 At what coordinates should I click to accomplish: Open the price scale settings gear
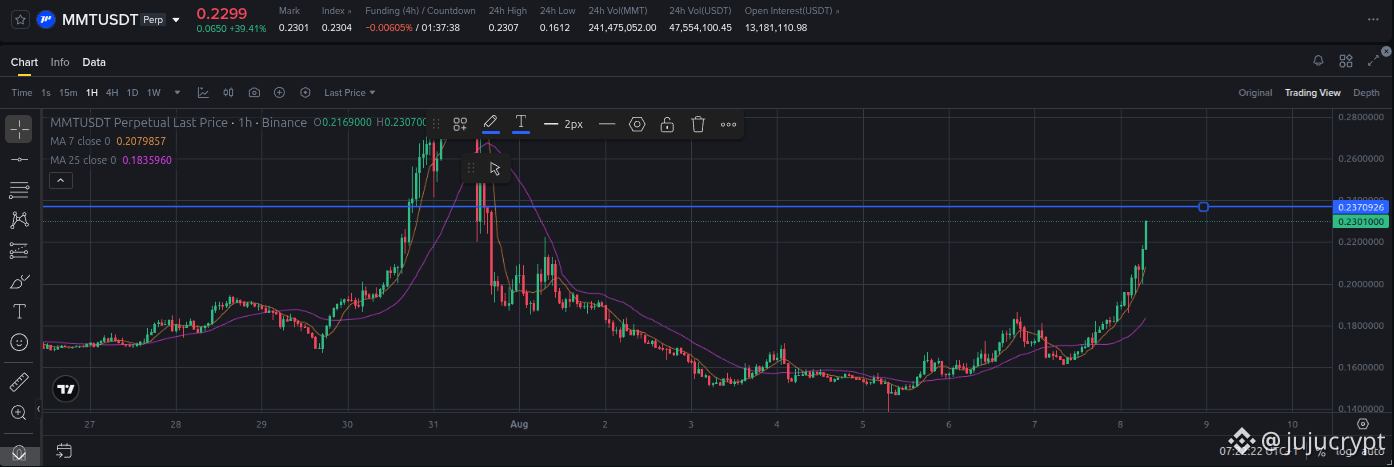[1363, 424]
